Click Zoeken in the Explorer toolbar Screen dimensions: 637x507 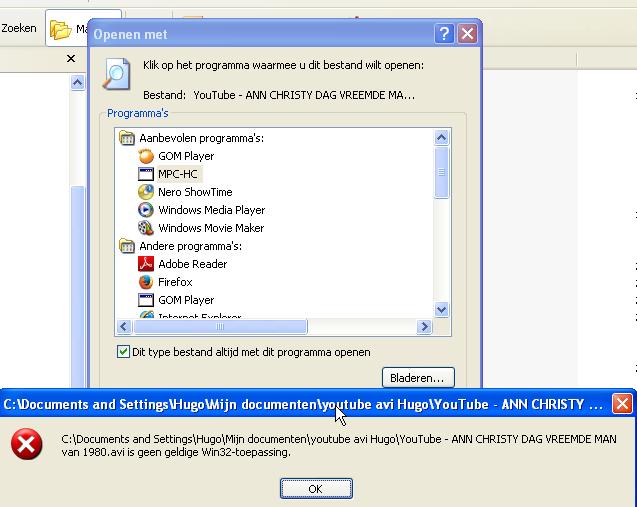click(x=19, y=28)
